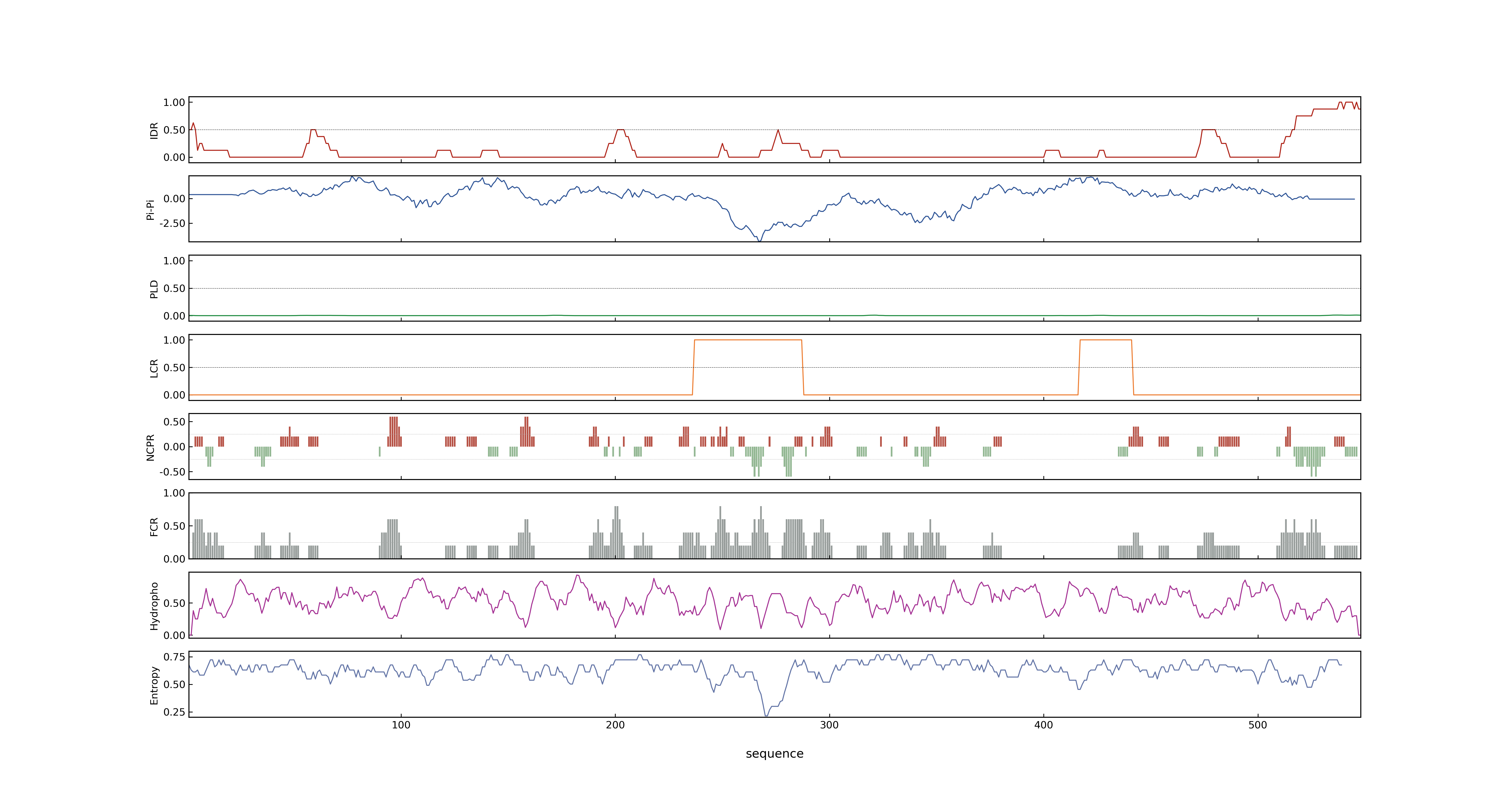Click the -2.50 tick label on the Pi-Pi axis

(x=172, y=223)
